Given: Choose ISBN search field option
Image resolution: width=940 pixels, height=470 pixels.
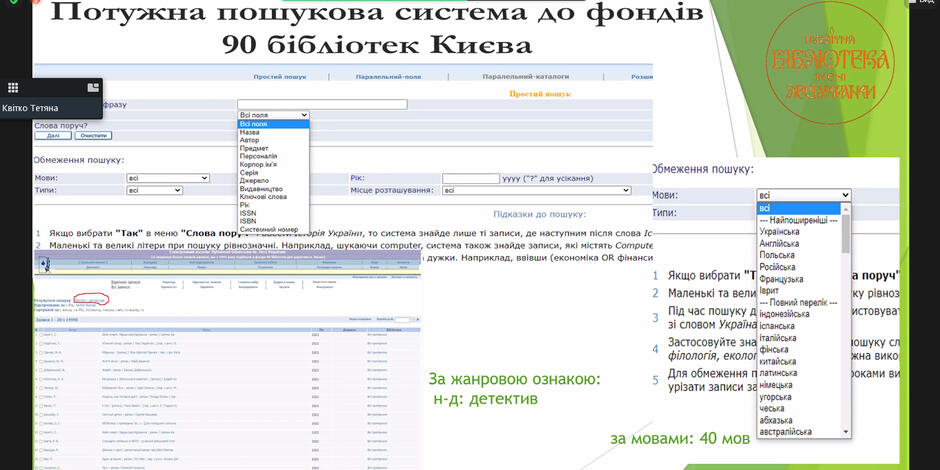Looking at the screenshot, I should click(247, 221).
